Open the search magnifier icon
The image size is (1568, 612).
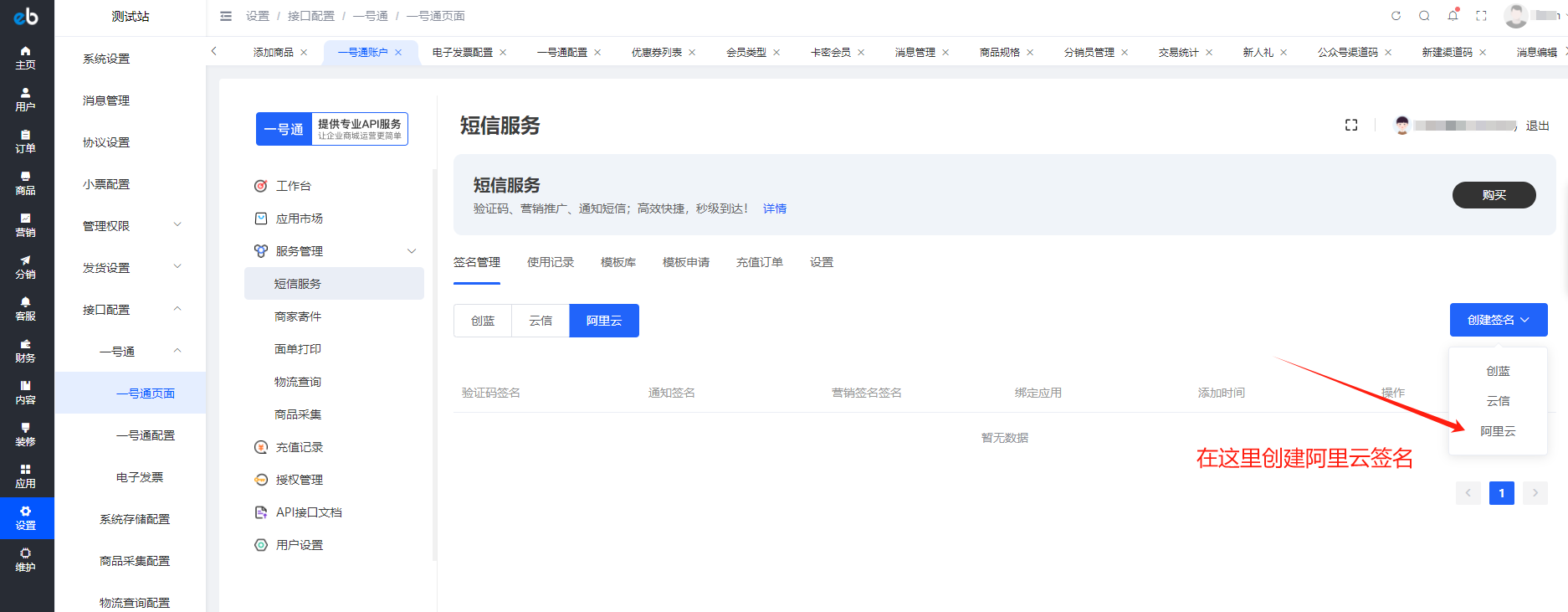click(x=1424, y=16)
